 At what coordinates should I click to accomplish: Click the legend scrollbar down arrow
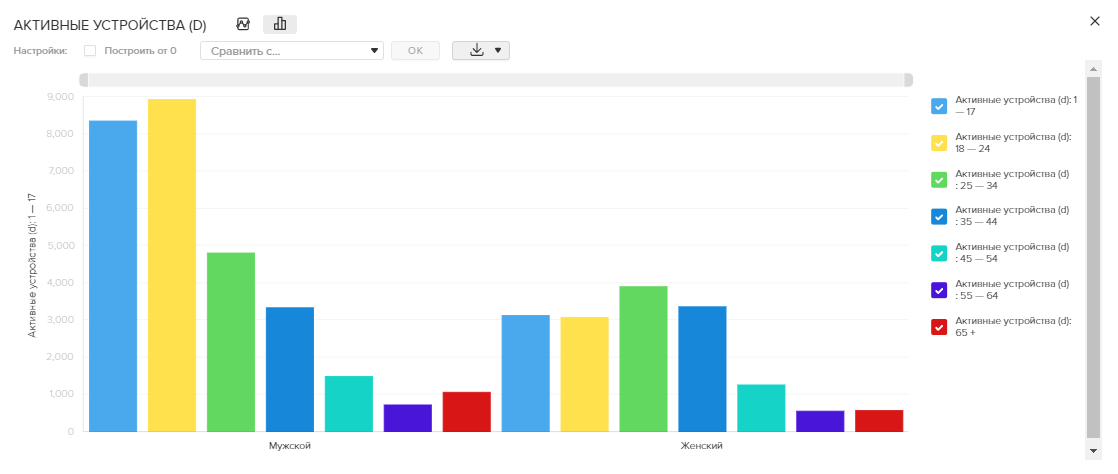coord(1092,451)
